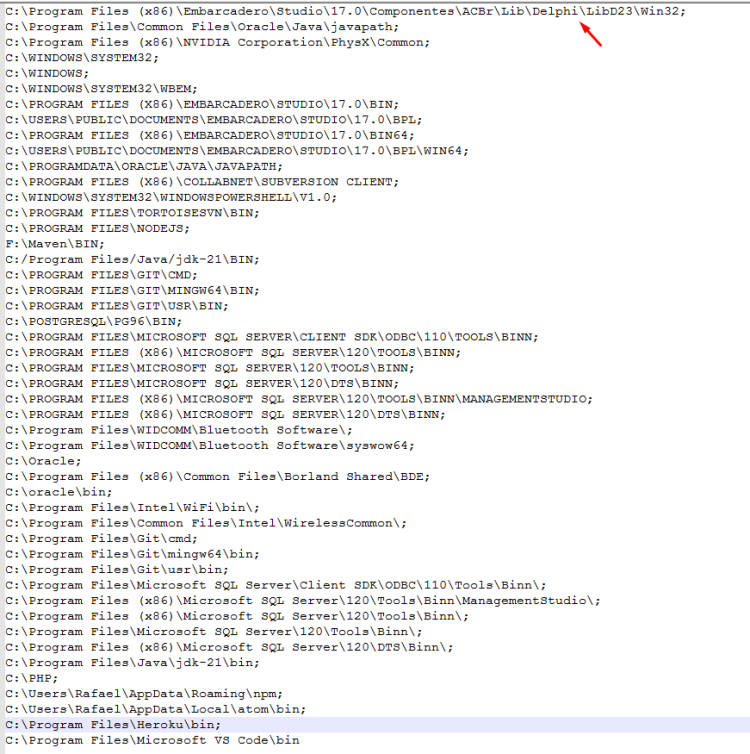Click the WIDCOMM\Bluetooth Software\; line
Screen dimensions: 750x754
click(178, 430)
